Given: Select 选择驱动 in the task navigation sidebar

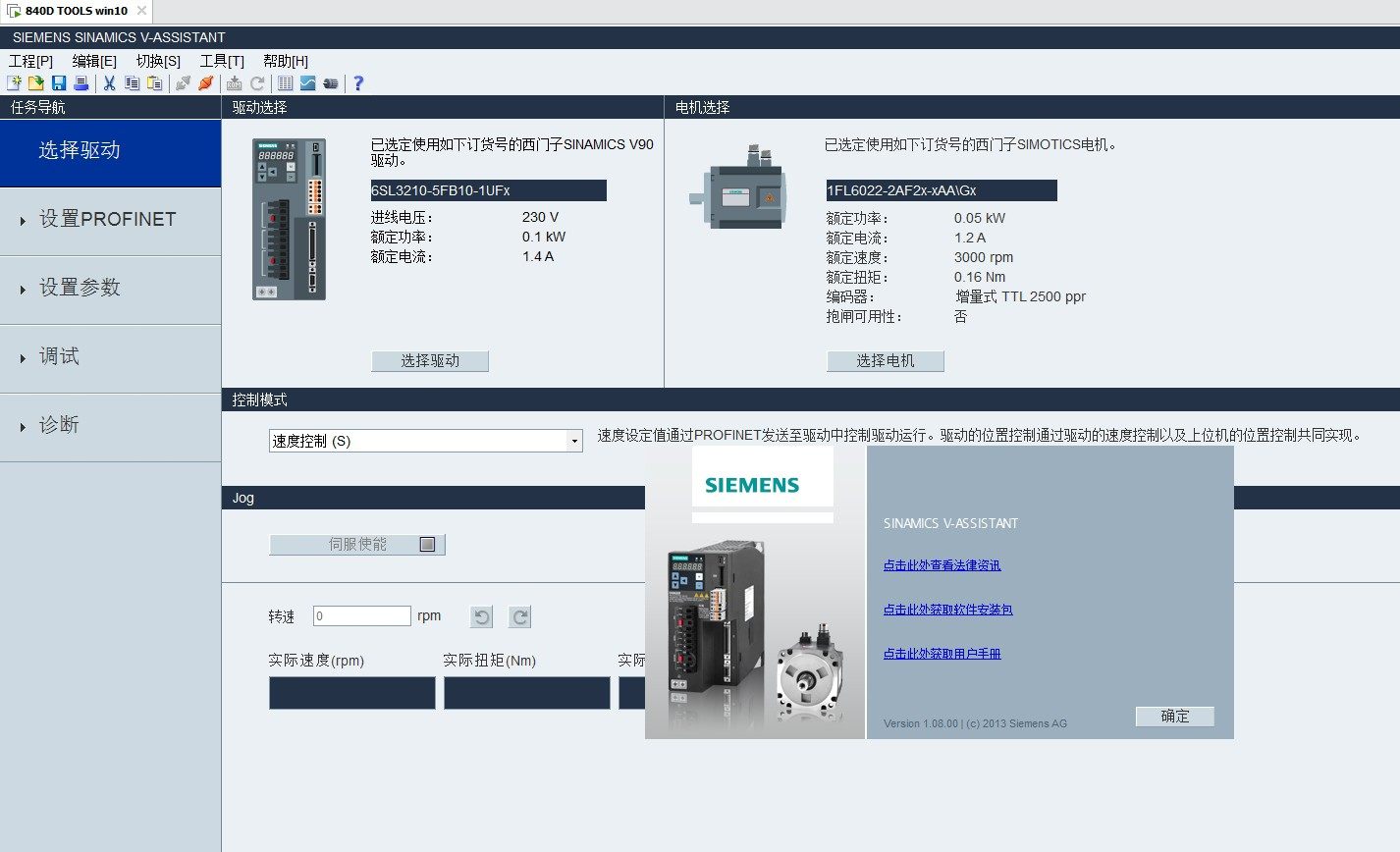Looking at the screenshot, I should (x=110, y=151).
